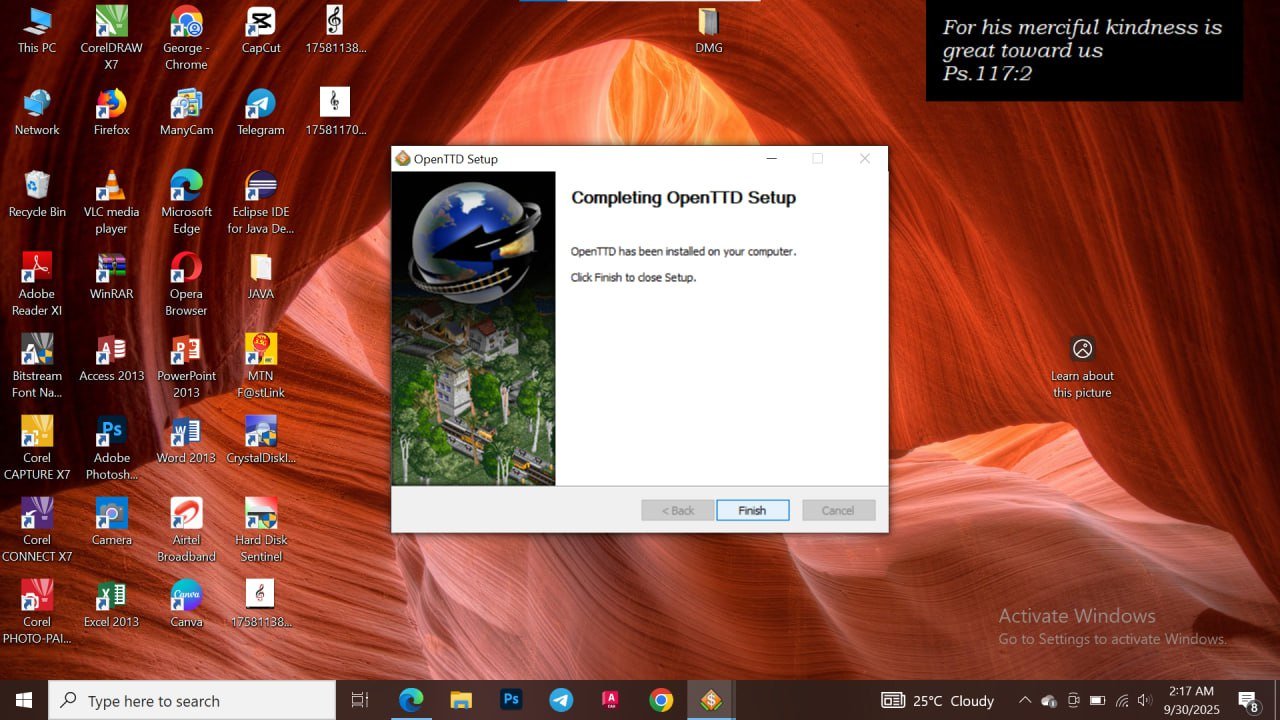The image size is (1280, 720).
Task: Select the CapCut desktop shortcut
Action: pos(261,30)
